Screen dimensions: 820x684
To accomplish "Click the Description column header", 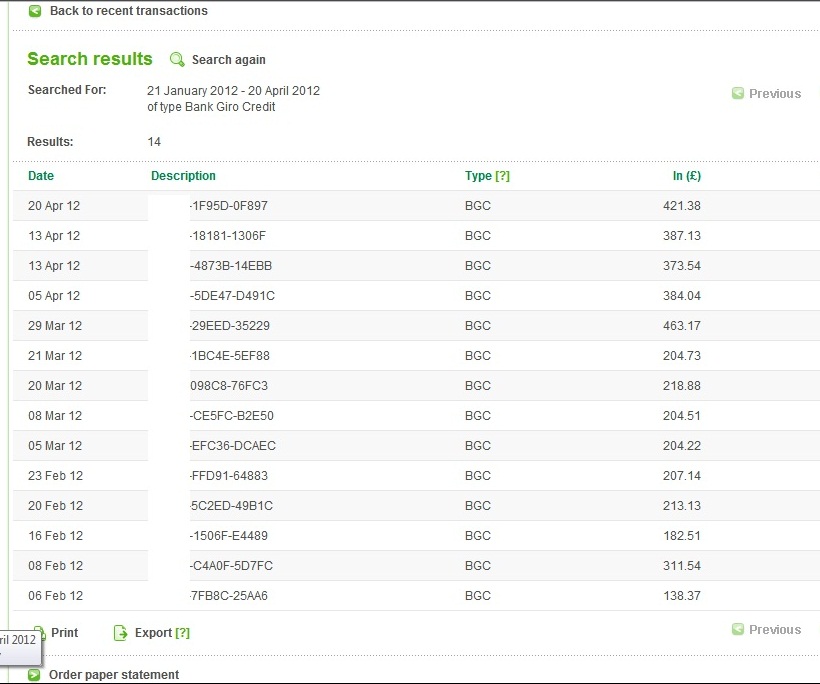I will [x=183, y=176].
